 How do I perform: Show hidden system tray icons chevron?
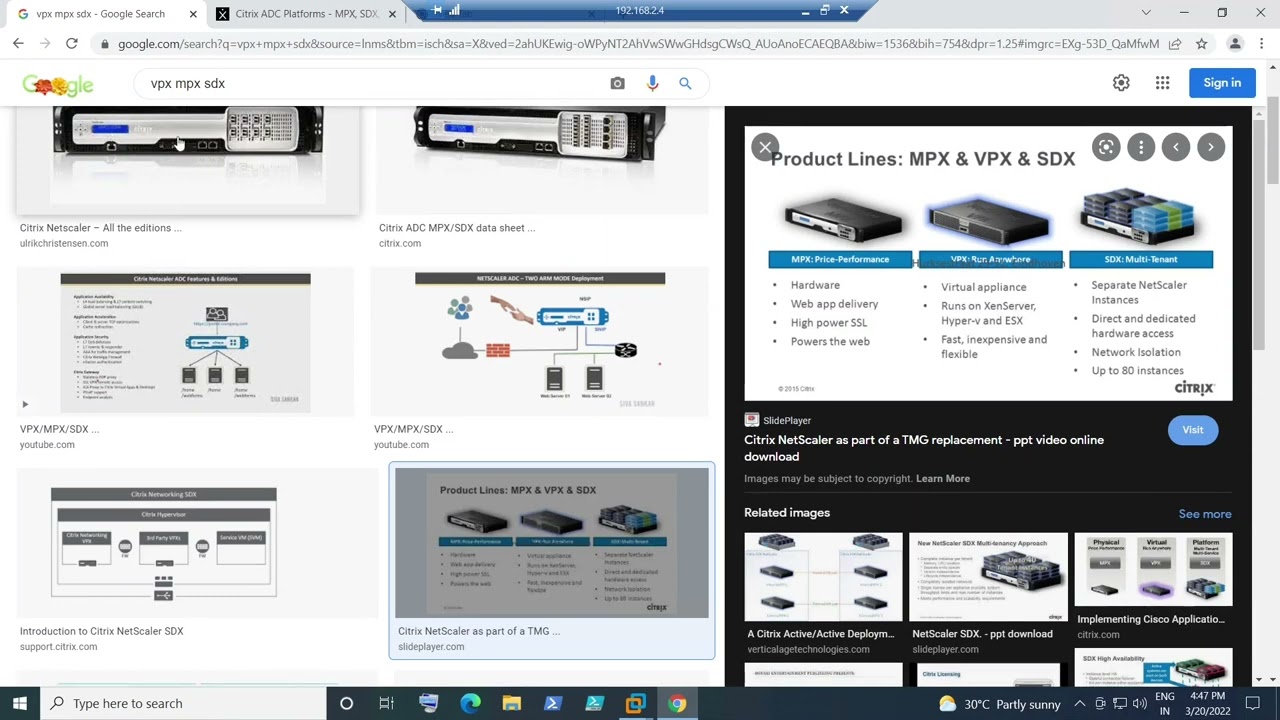[x=1079, y=703]
